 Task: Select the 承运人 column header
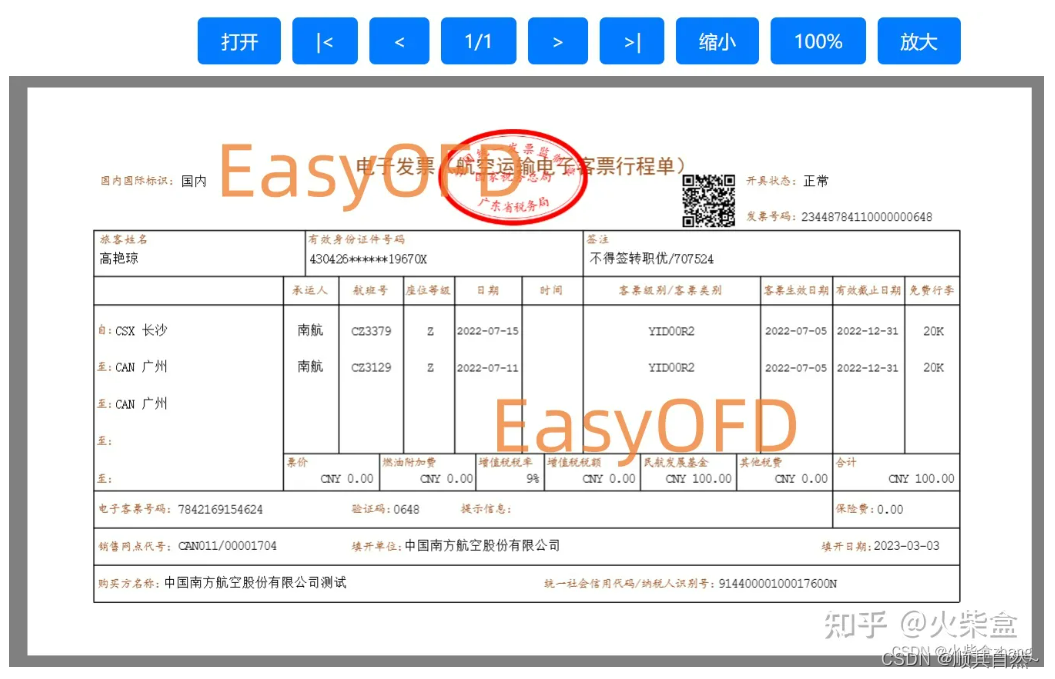310,290
